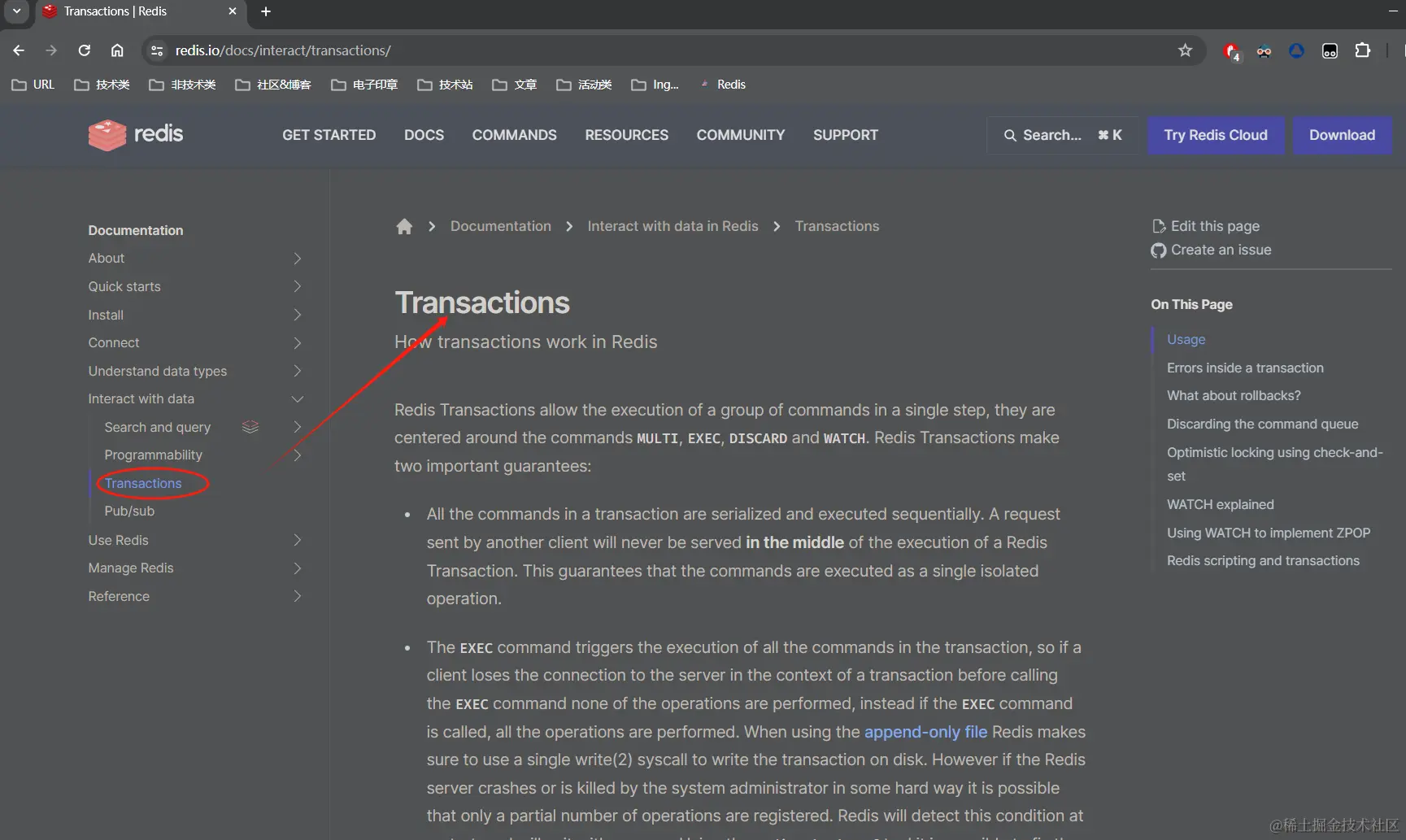Open the SUPPORT menu

point(845,135)
